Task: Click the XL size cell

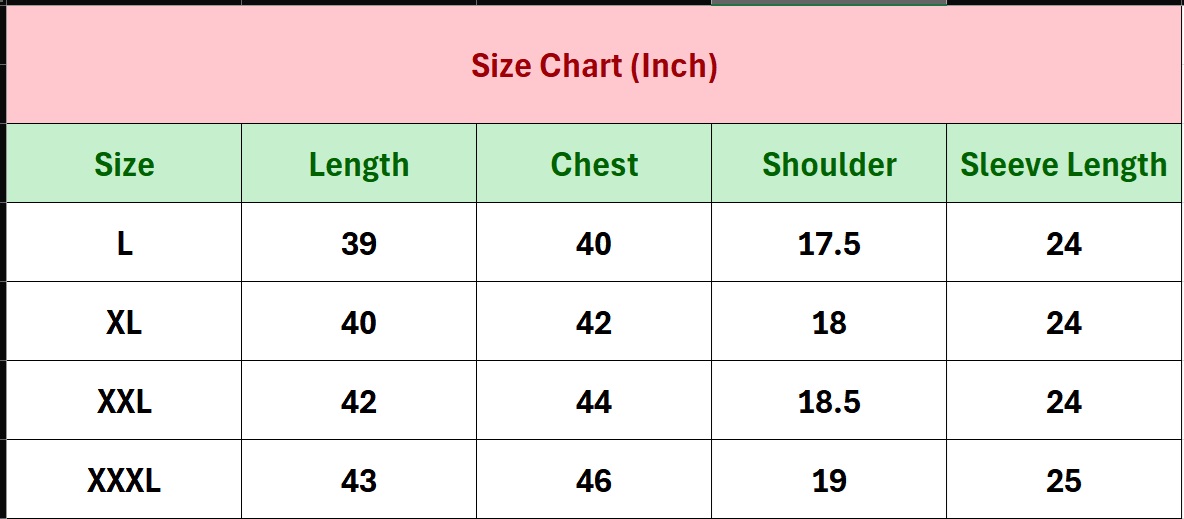Action: click(x=124, y=322)
